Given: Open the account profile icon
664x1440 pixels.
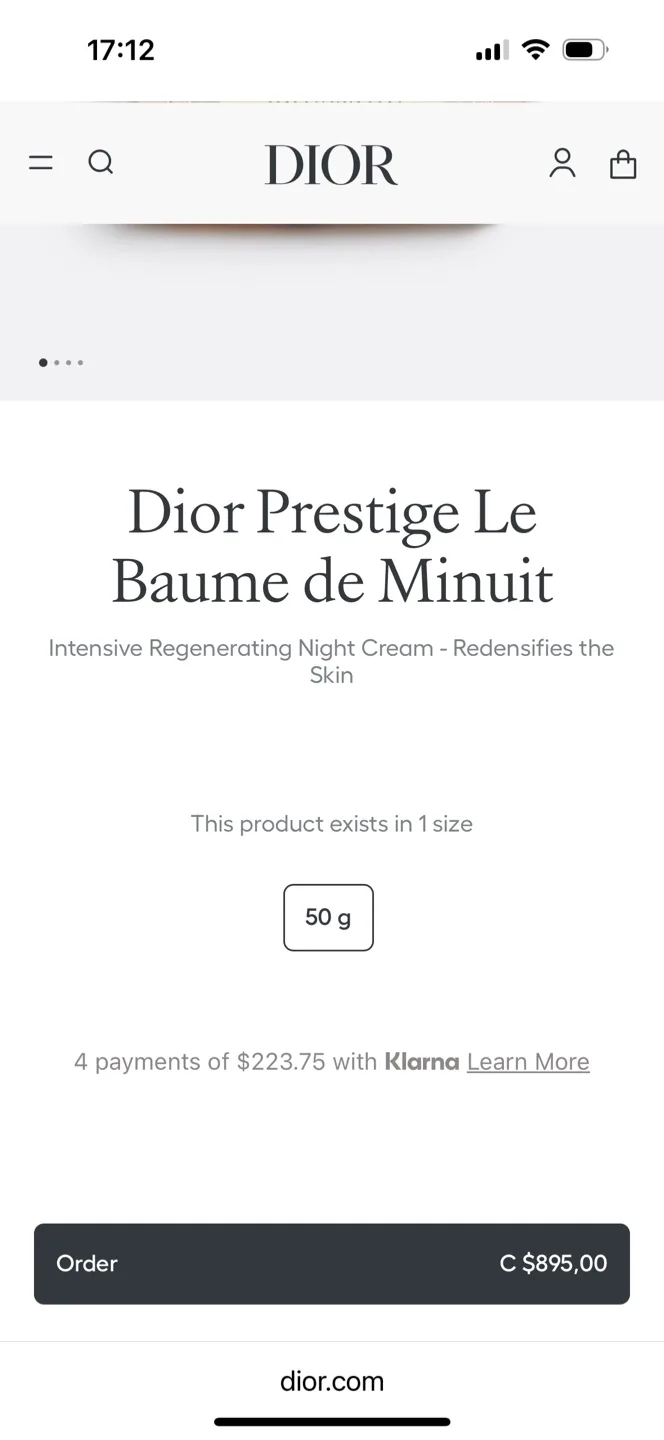Looking at the screenshot, I should point(562,164).
